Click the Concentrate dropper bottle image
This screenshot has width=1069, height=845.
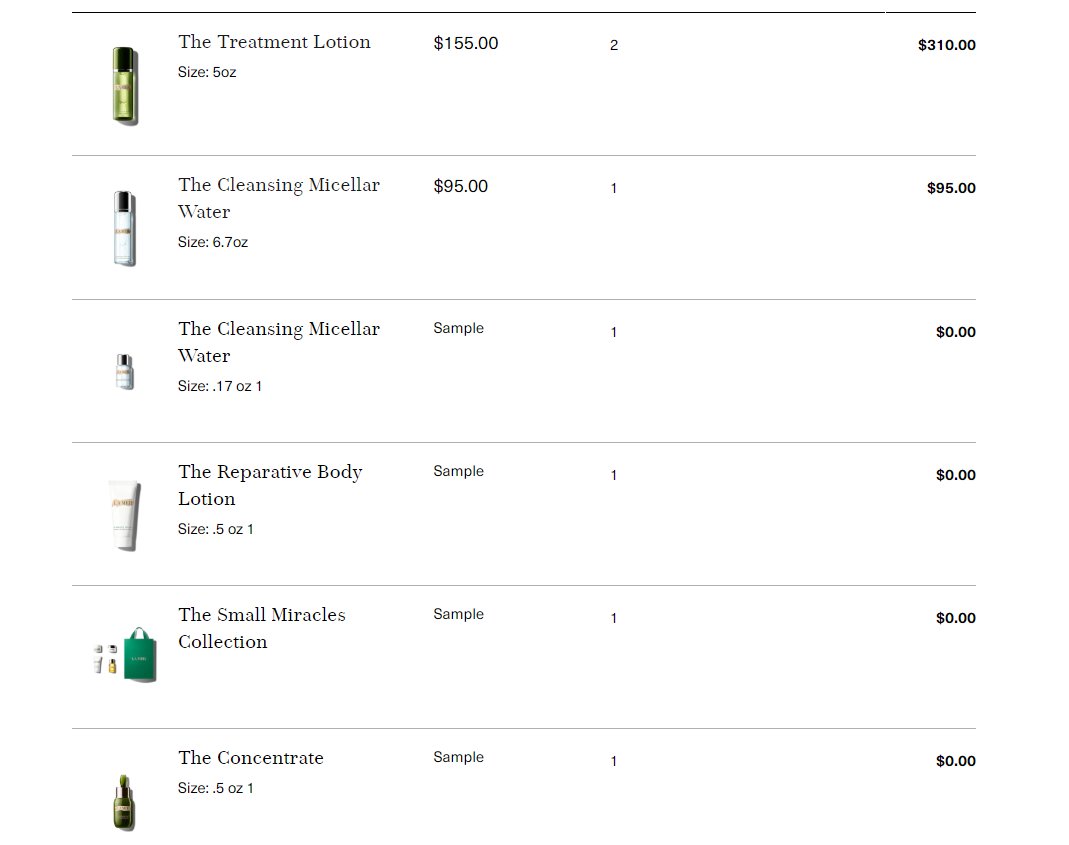coord(124,803)
